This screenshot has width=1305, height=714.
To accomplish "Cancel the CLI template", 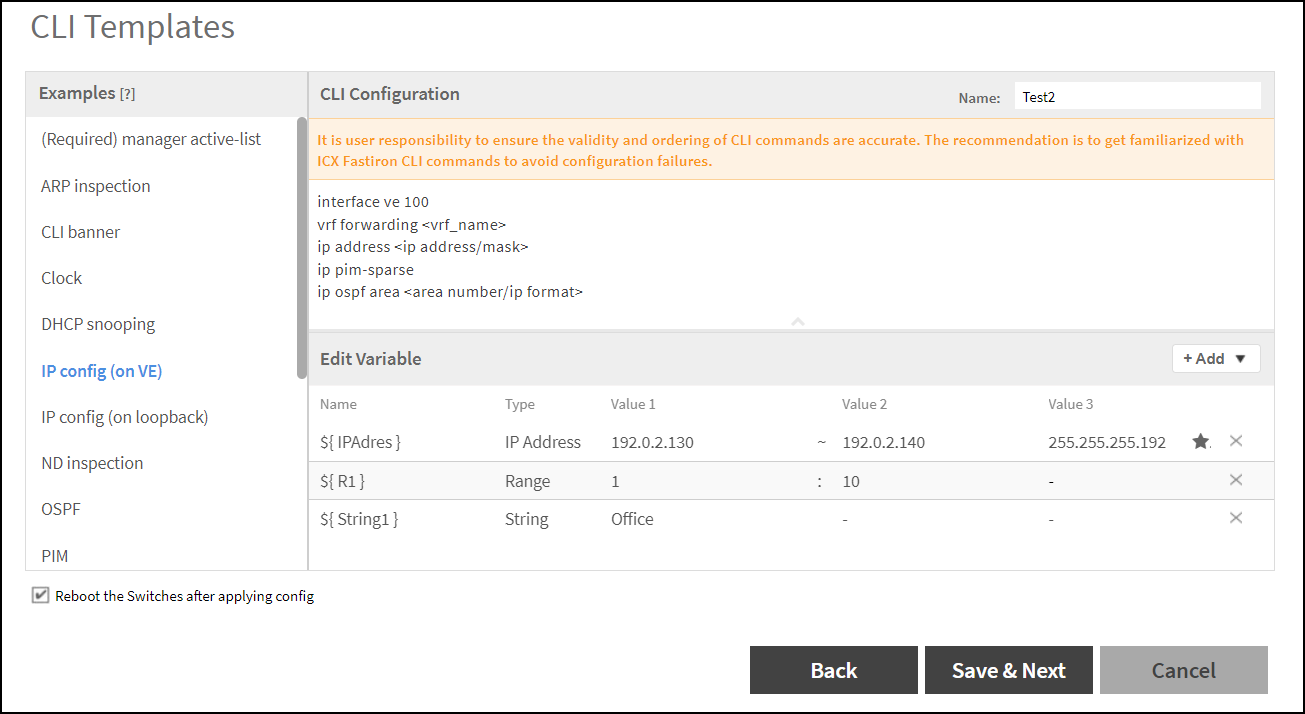I will click(1184, 670).
